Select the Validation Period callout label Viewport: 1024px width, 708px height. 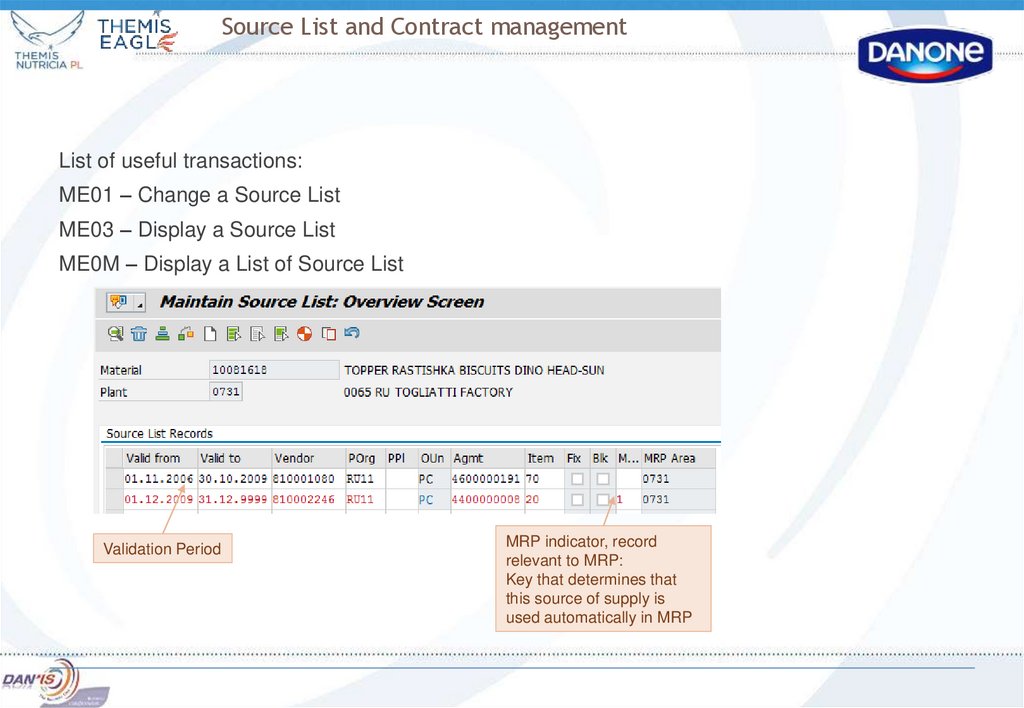[x=162, y=548]
